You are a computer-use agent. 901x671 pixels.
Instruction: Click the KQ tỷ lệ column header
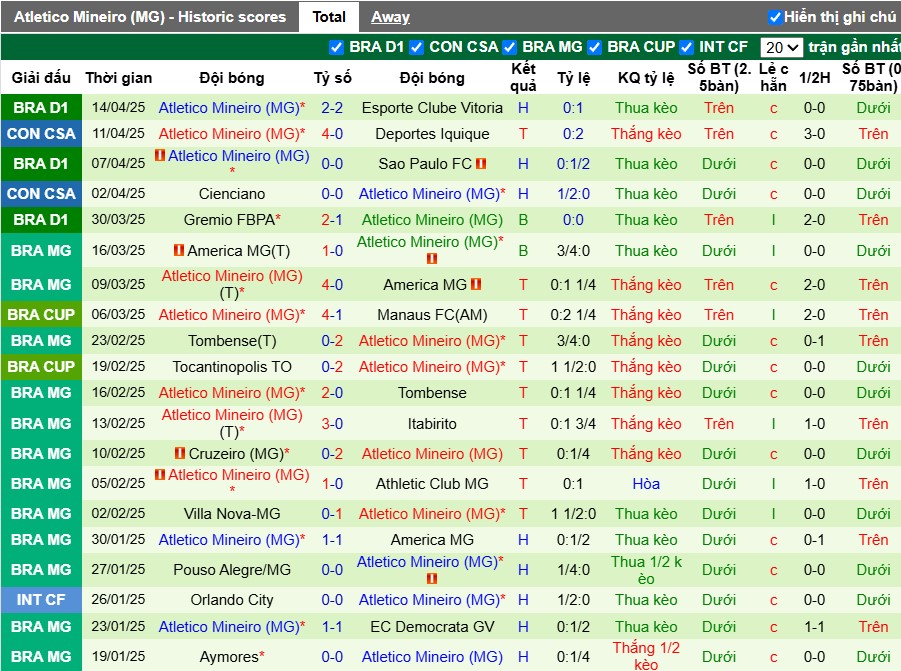pos(646,78)
